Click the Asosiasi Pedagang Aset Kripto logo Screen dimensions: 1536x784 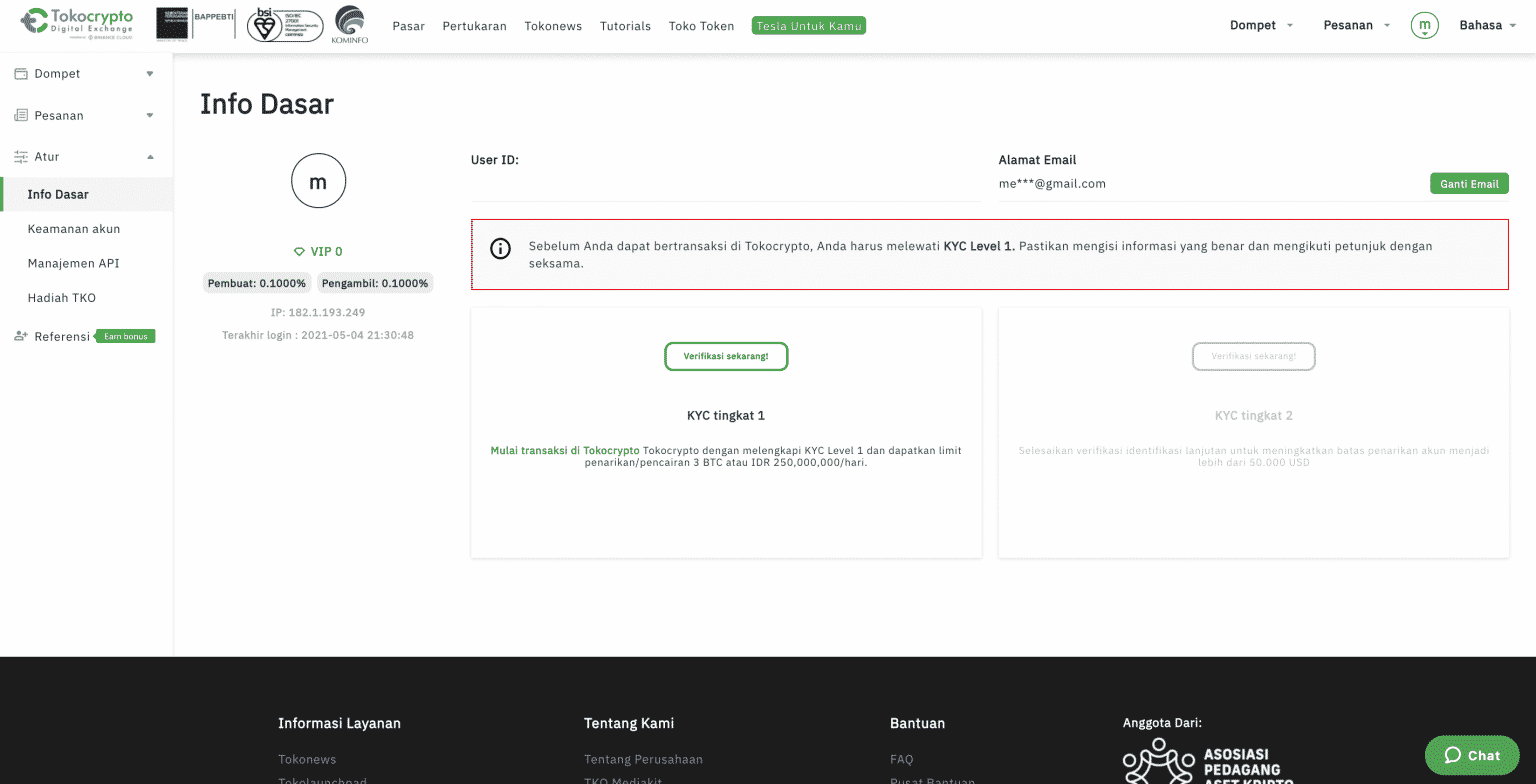1209,761
